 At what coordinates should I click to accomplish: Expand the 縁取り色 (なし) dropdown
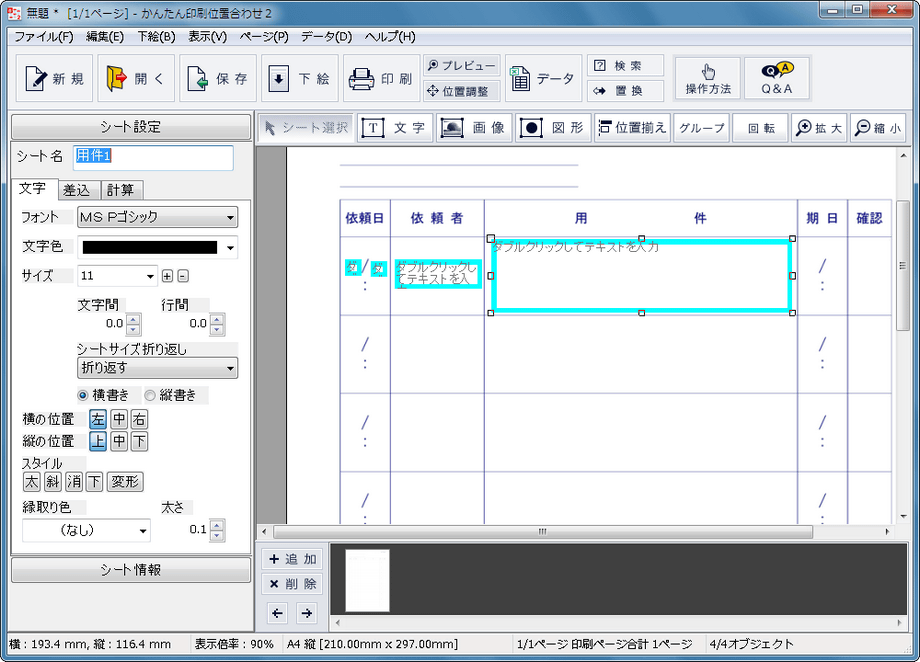86,531
